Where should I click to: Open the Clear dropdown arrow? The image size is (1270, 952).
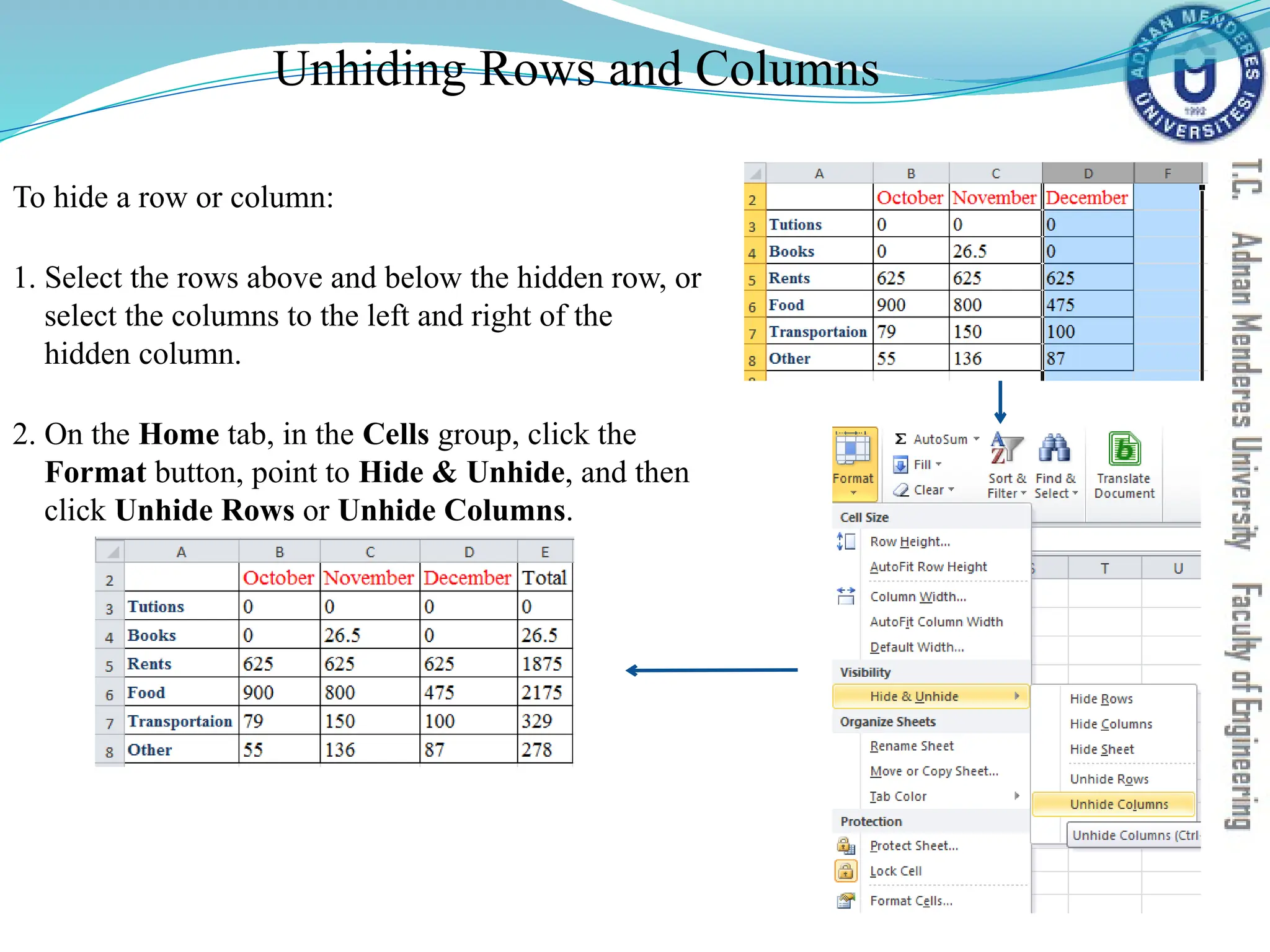951,489
